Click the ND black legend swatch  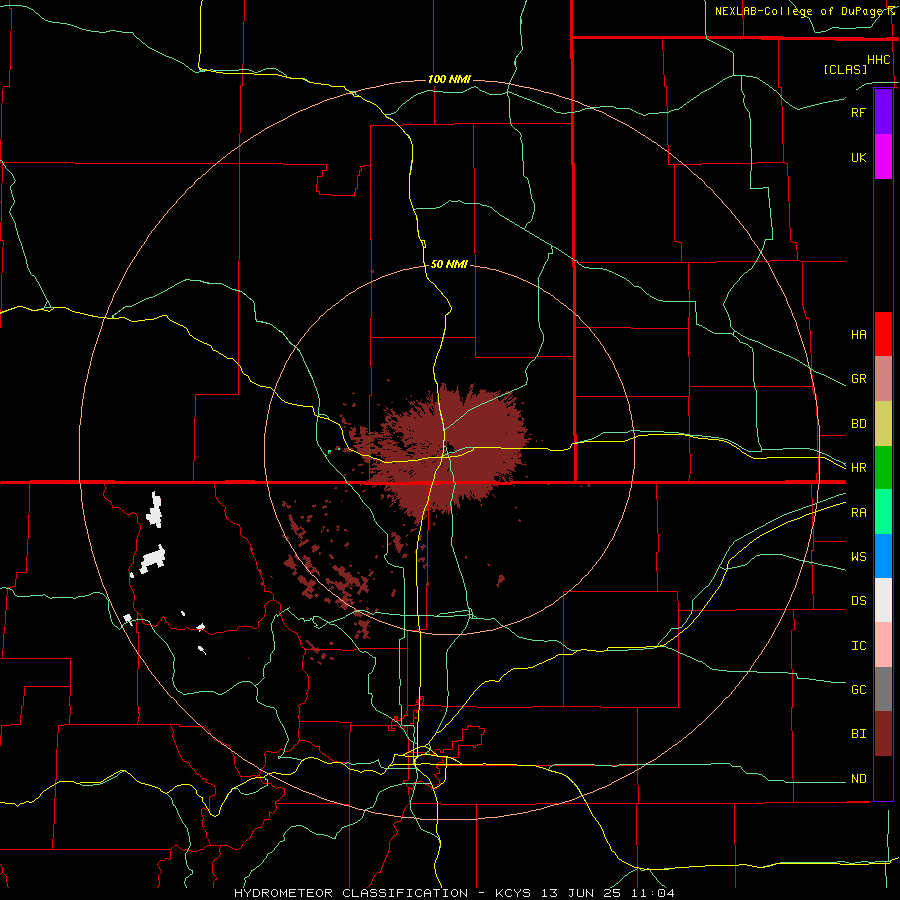pyautogui.click(x=883, y=778)
